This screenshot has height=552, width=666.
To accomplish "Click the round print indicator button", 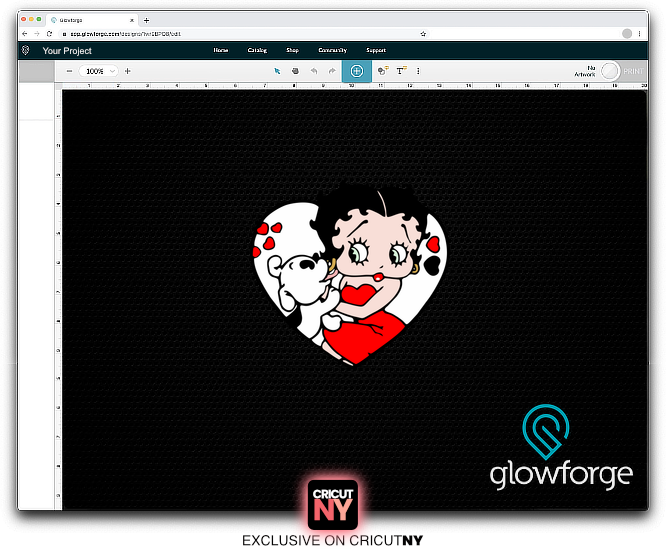I will (x=610, y=71).
